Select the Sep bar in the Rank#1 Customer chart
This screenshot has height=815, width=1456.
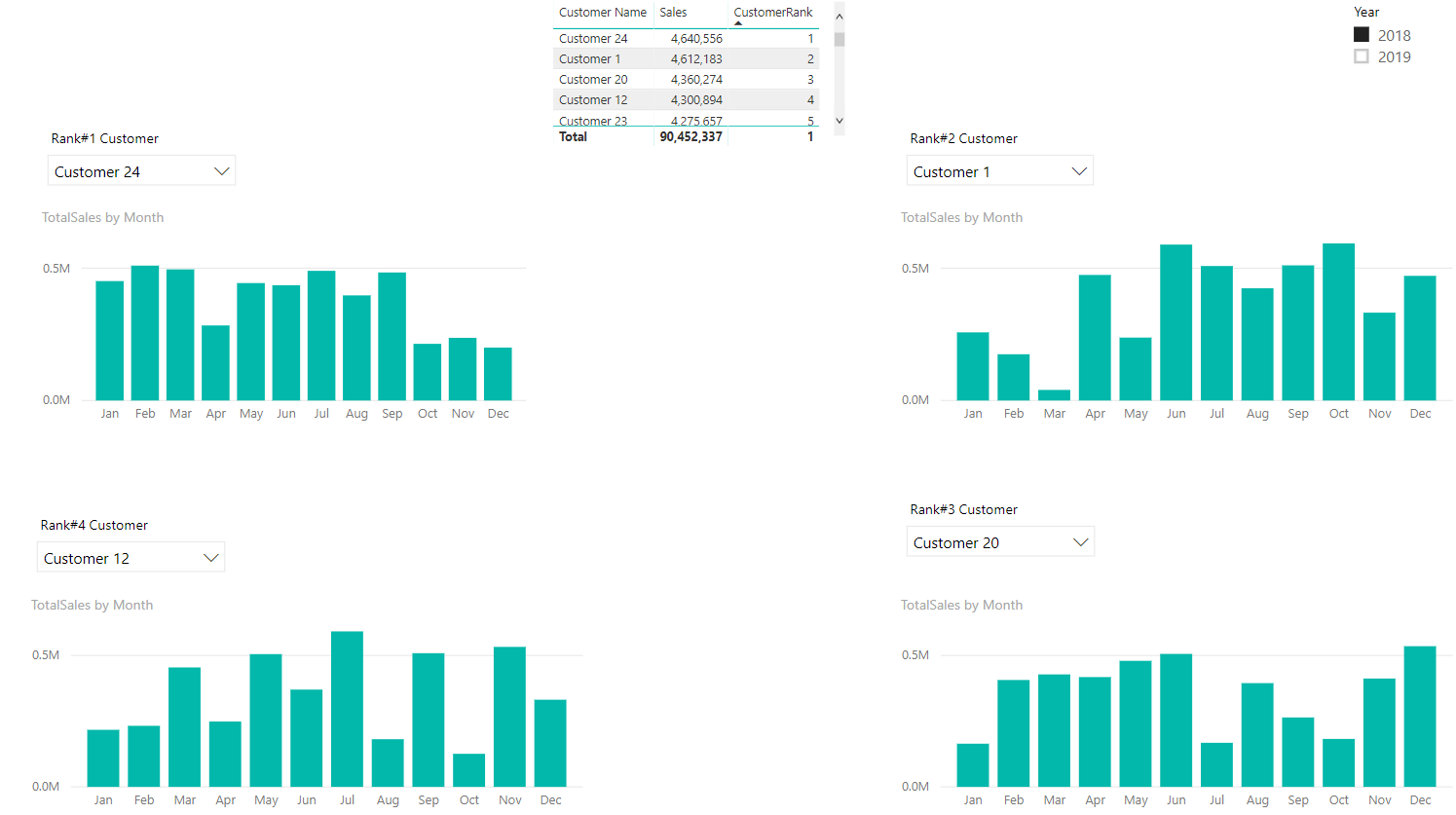tap(392, 336)
